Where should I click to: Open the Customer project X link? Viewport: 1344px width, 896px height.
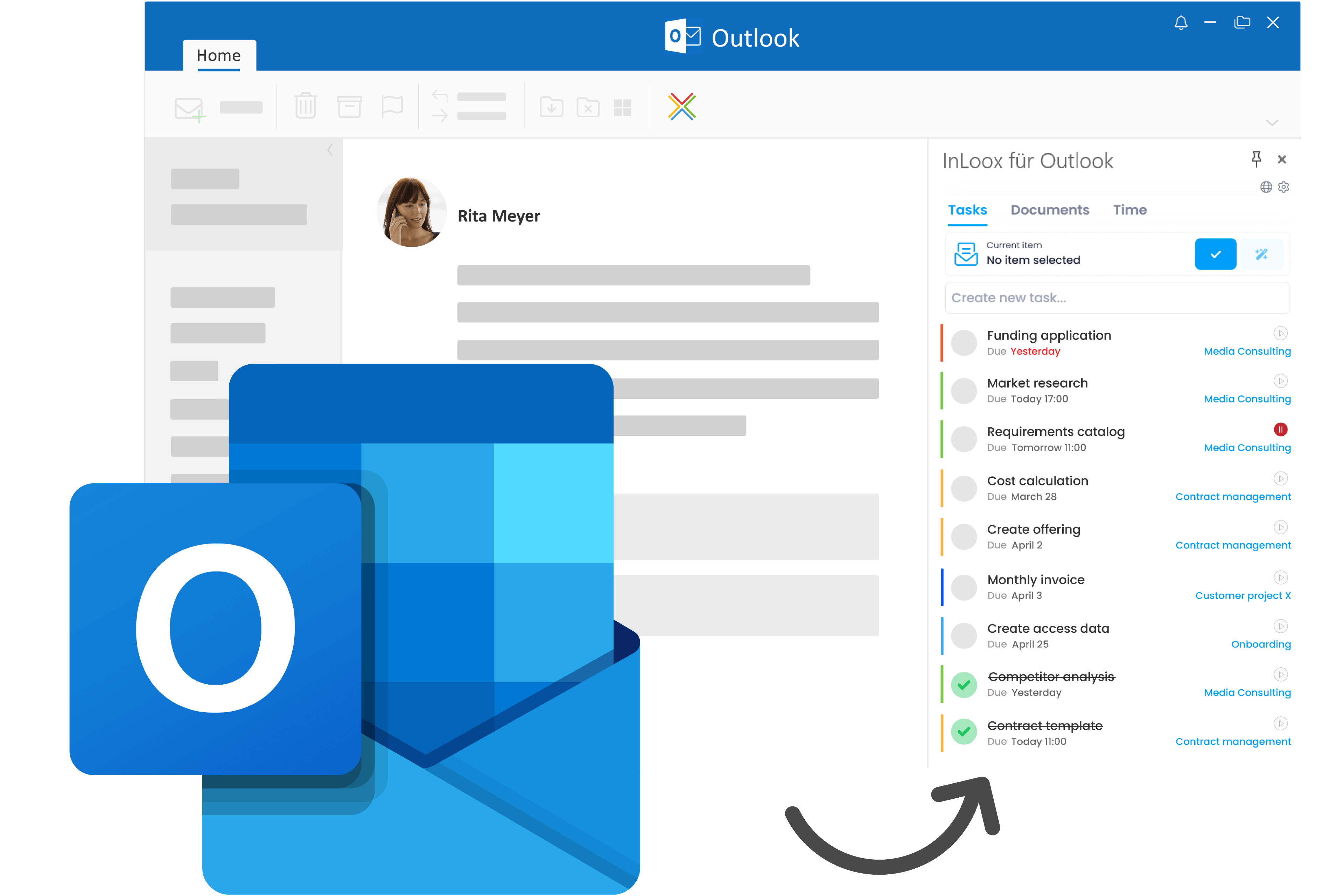(x=1243, y=595)
